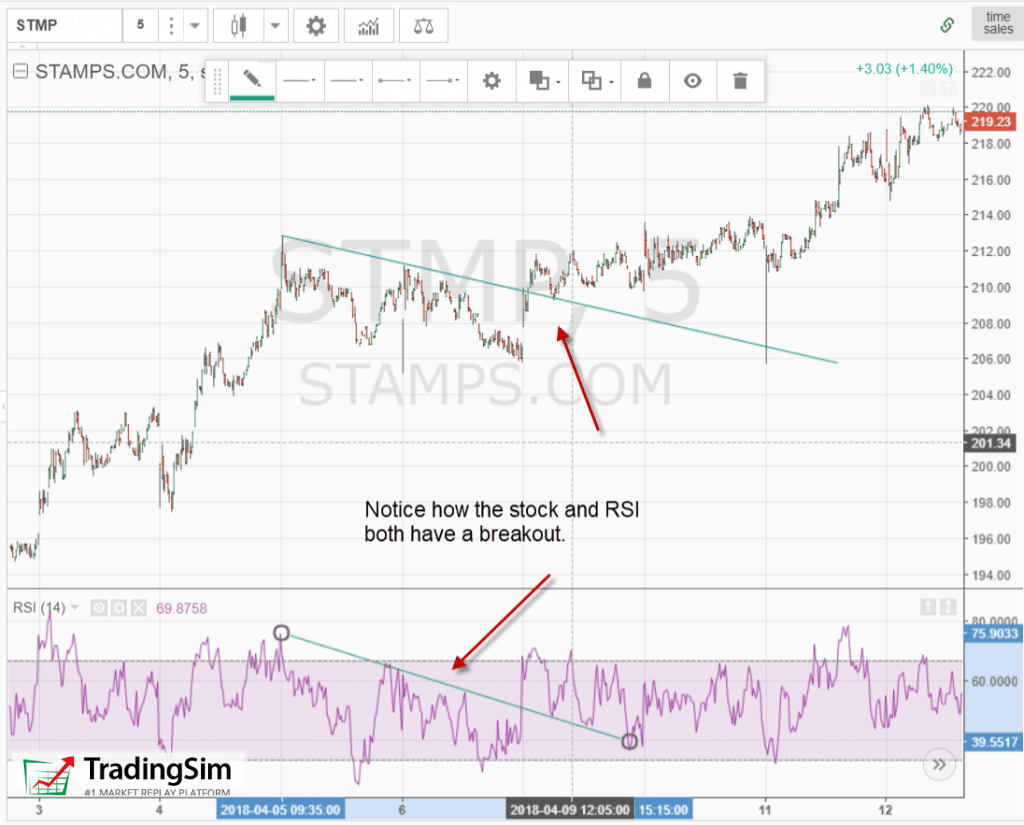Grab the drawing toolbar drag handle
The image size is (1024, 825).
(217, 81)
